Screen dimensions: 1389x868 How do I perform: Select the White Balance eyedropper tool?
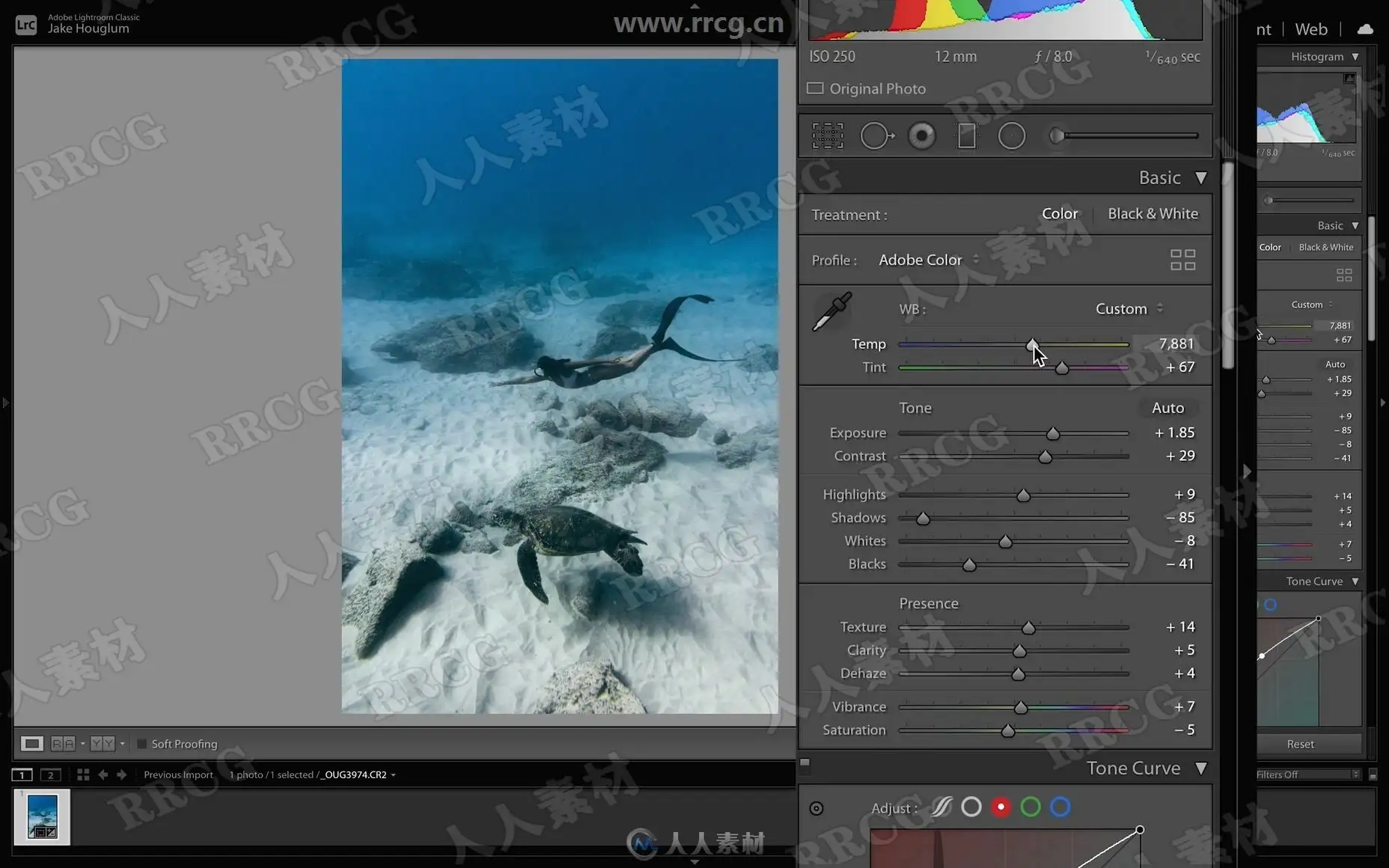pyautogui.click(x=832, y=311)
